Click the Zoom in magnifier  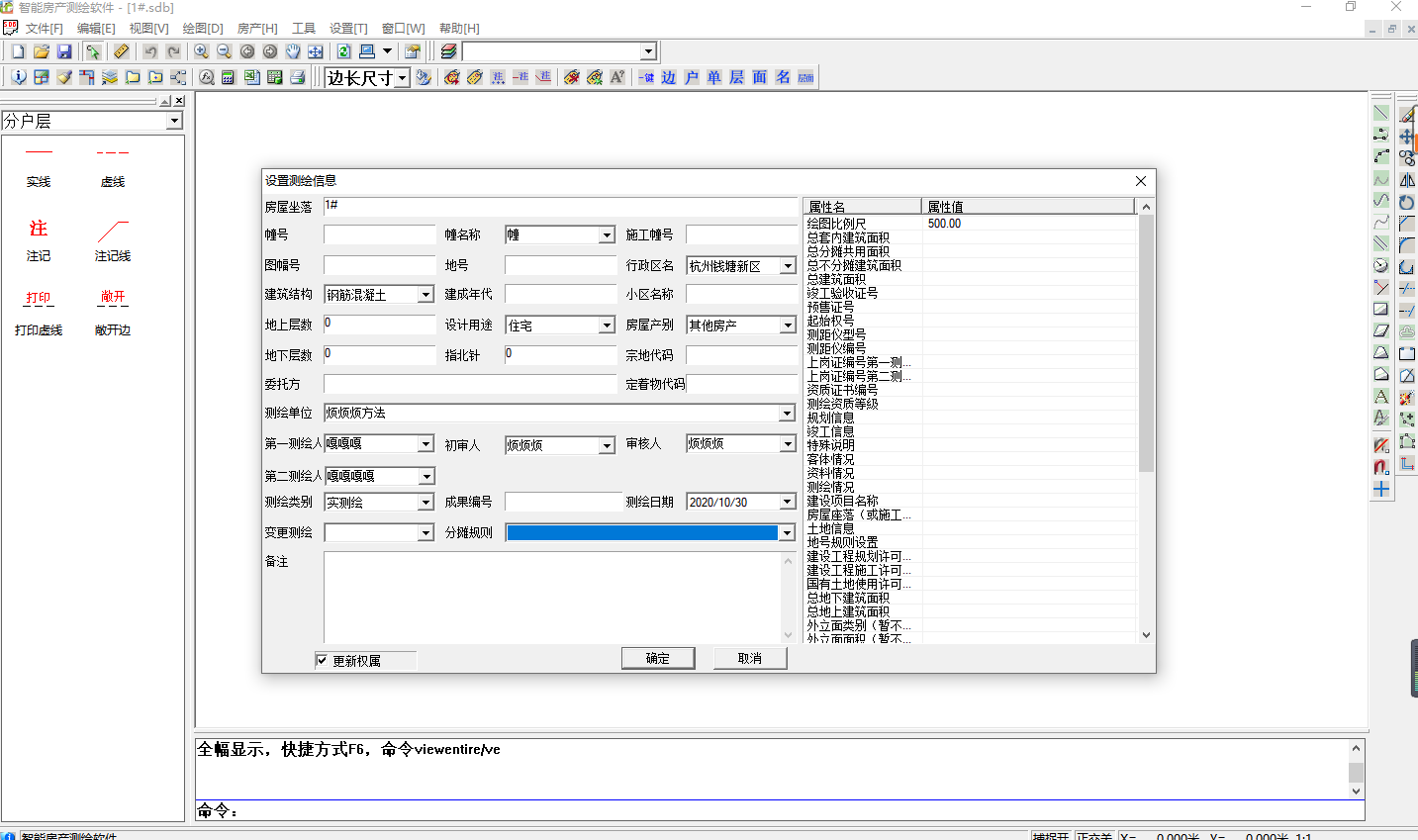coord(201,51)
